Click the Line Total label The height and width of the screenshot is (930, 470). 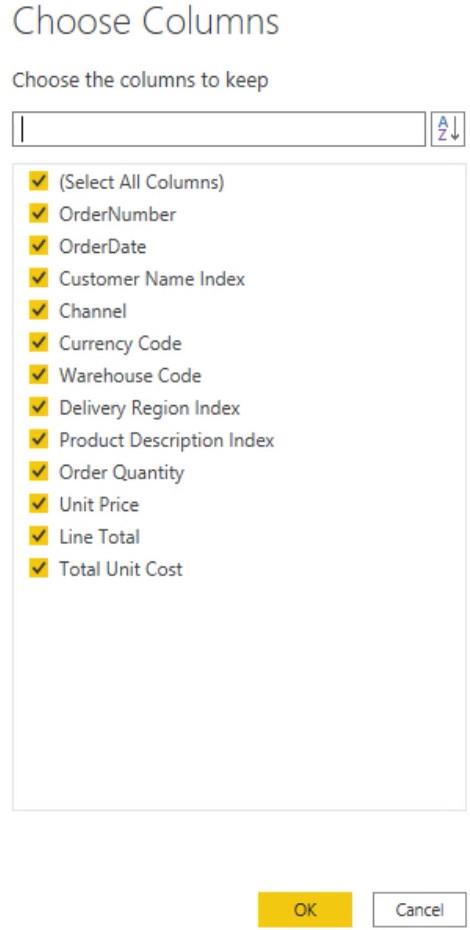click(x=100, y=537)
